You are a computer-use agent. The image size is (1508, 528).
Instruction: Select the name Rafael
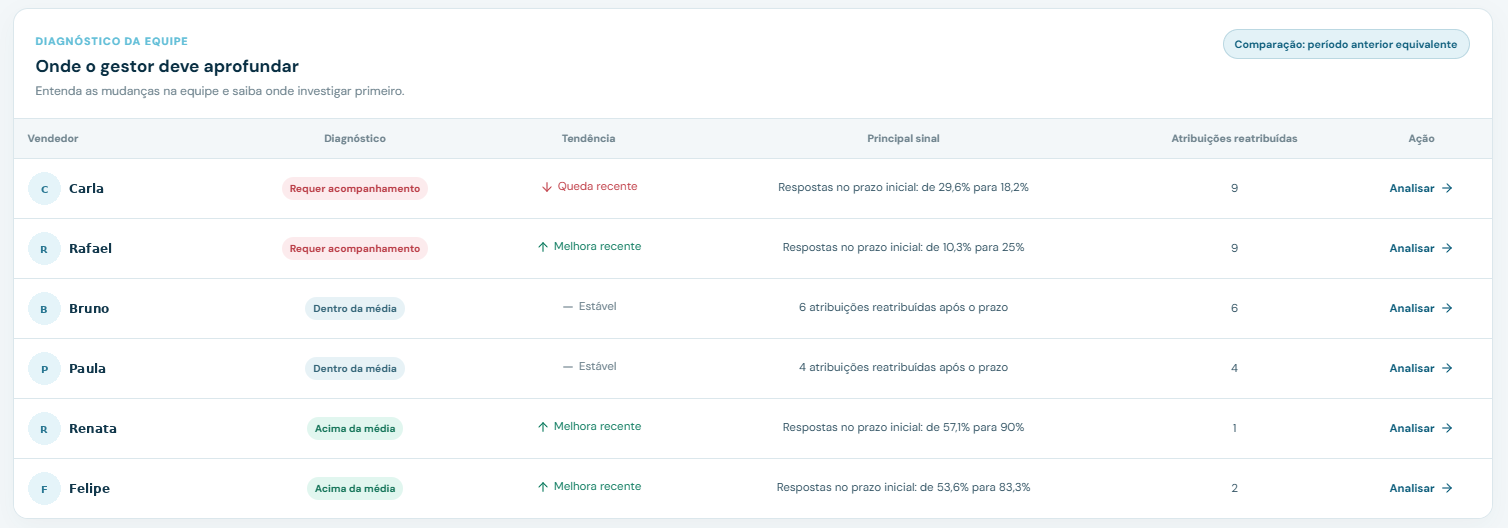(x=90, y=249)
